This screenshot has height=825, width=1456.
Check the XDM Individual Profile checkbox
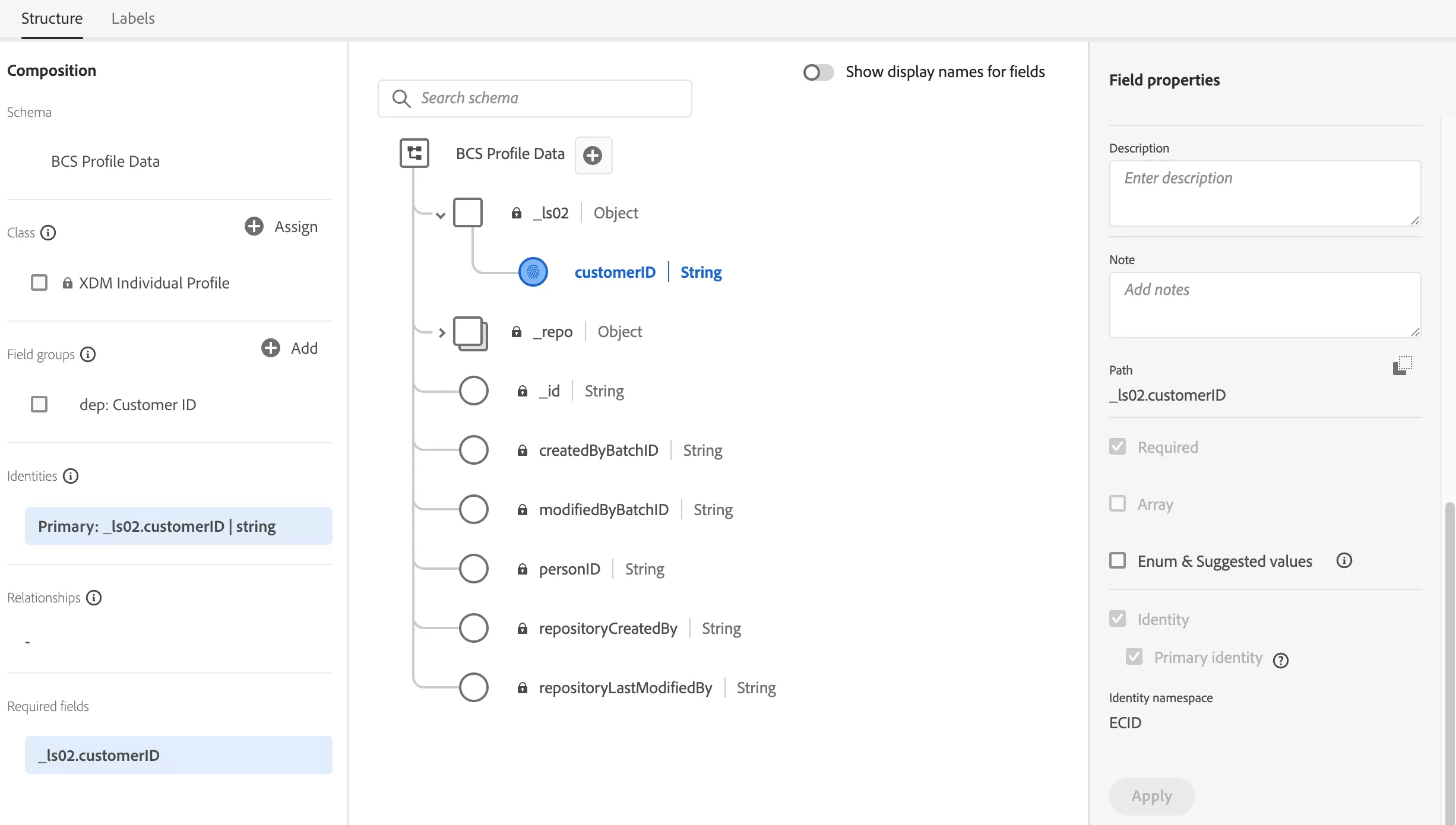[39, 283]
